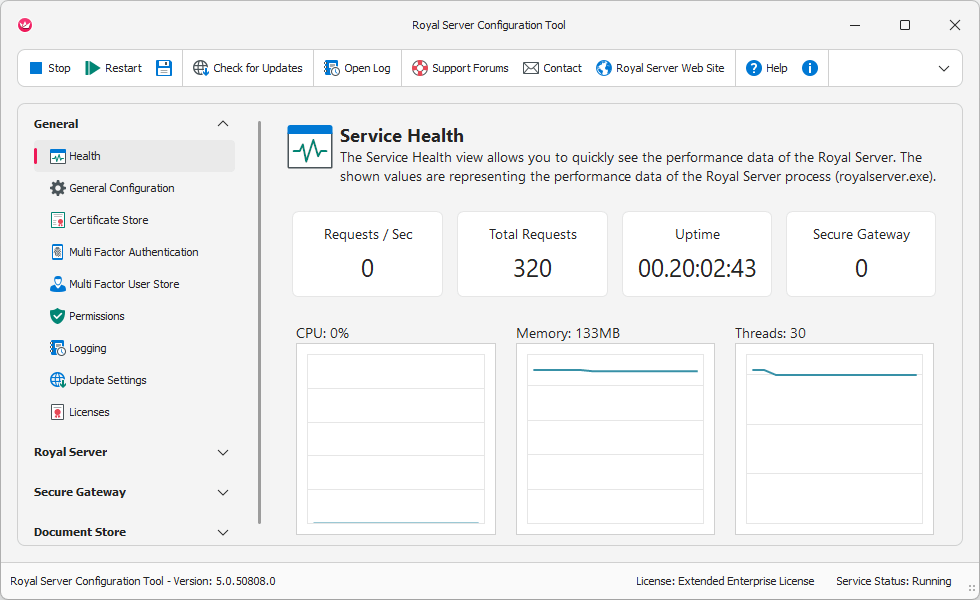Open the About info icon
This screenshot has height=600, width=980.
(809, 68)
